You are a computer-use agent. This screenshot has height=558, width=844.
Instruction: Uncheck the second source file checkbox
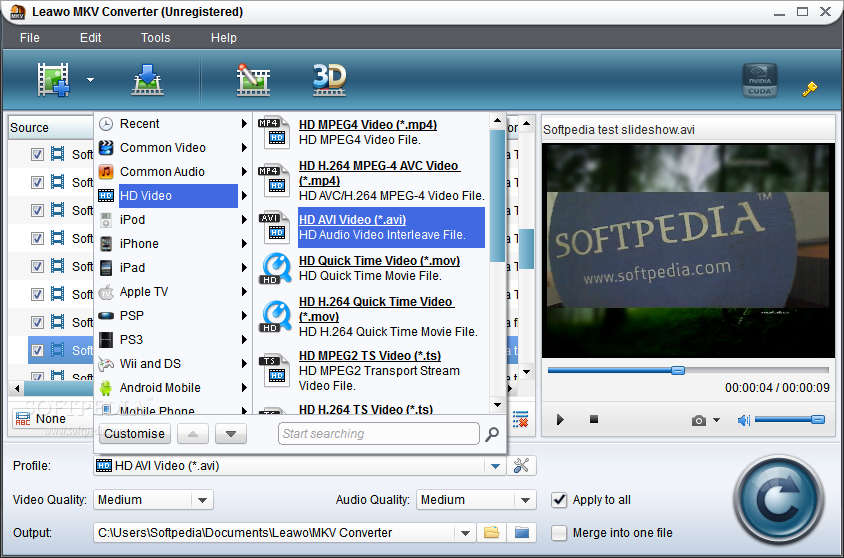[x=37, y=182]
